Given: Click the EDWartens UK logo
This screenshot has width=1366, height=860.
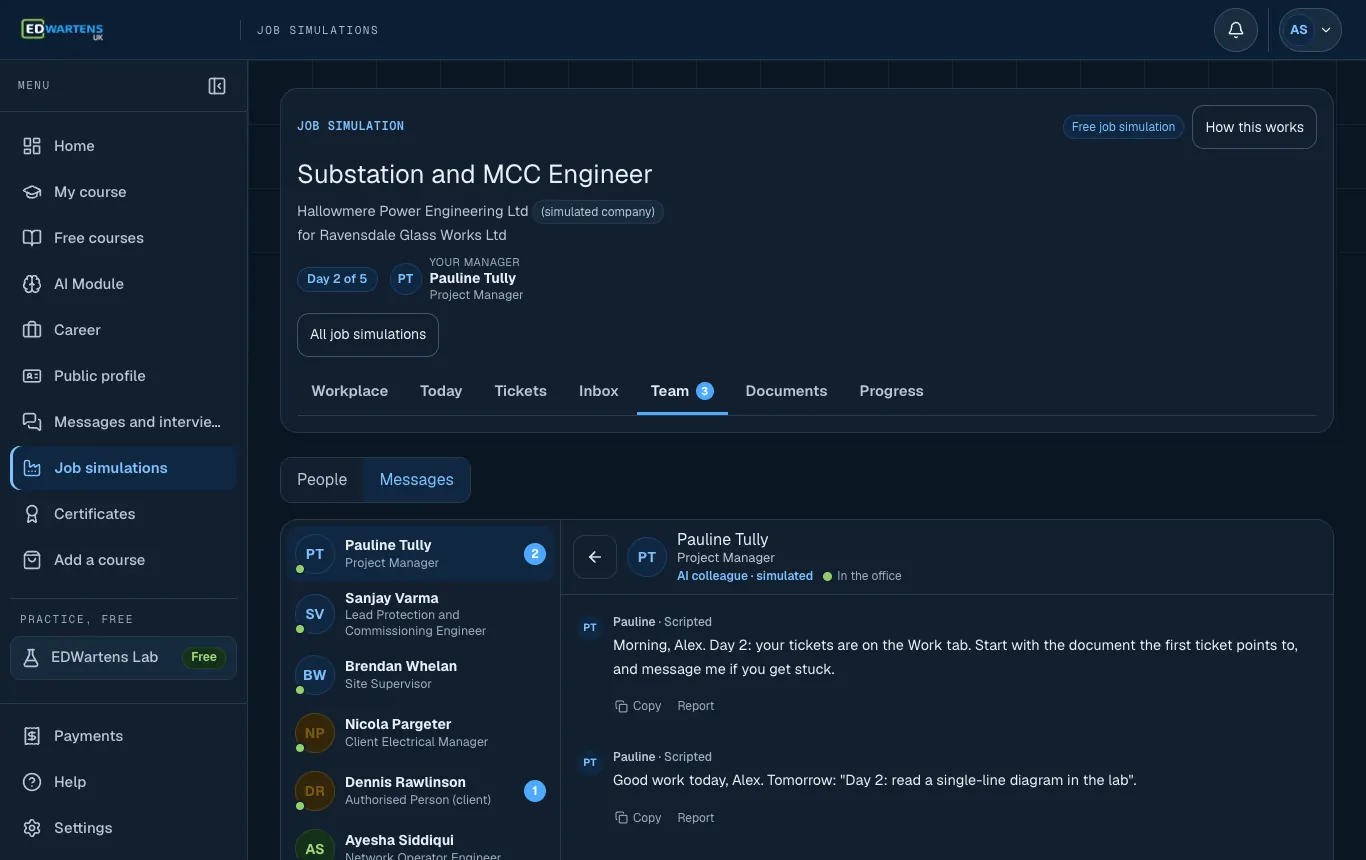Looking at the screenshot, I should click(62, 30).
